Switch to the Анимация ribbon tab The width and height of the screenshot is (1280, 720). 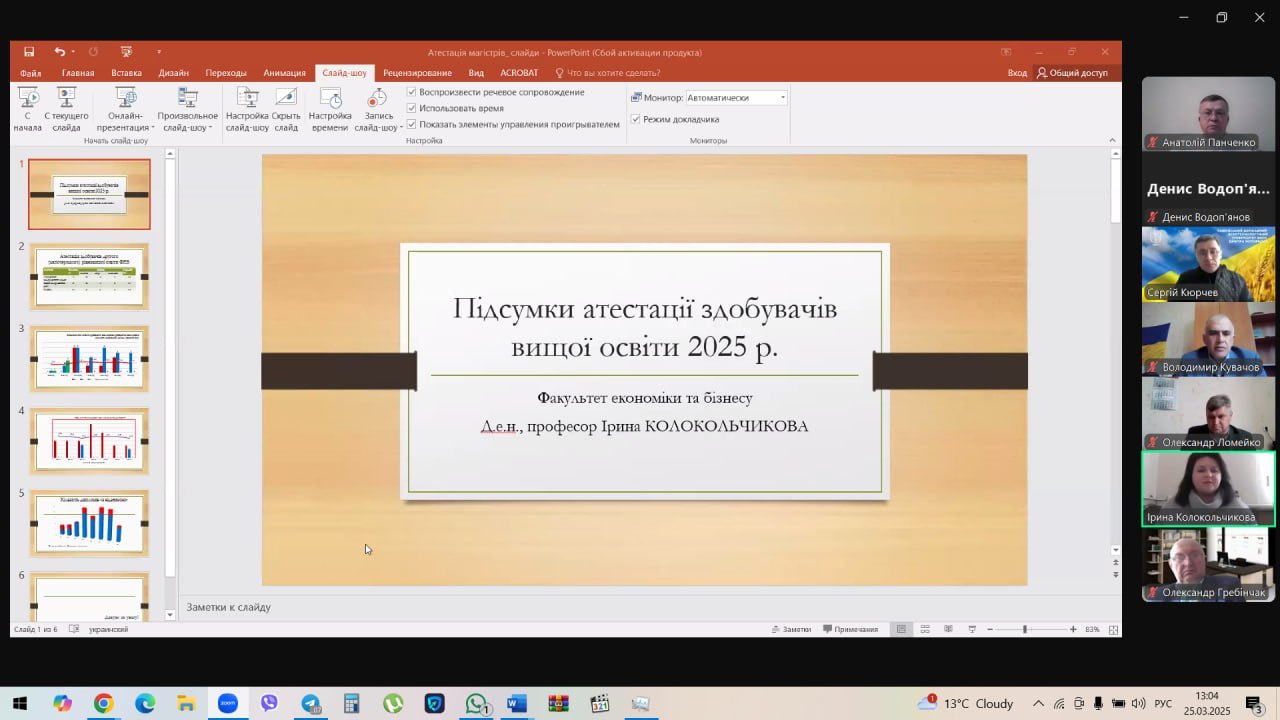284,73
